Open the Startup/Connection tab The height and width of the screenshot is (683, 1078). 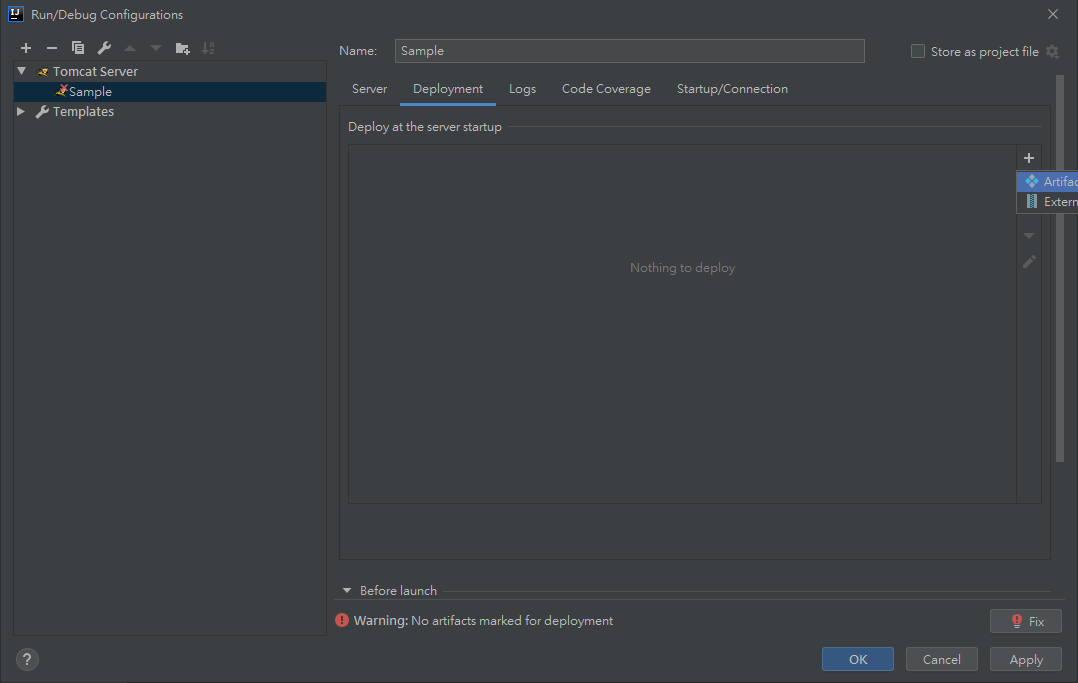(x=732, y=89)
